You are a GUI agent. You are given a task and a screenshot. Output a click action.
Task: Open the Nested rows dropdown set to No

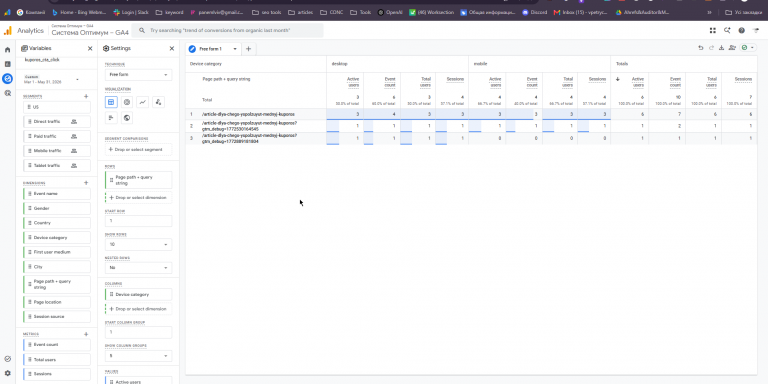click(x=139, y=268)
